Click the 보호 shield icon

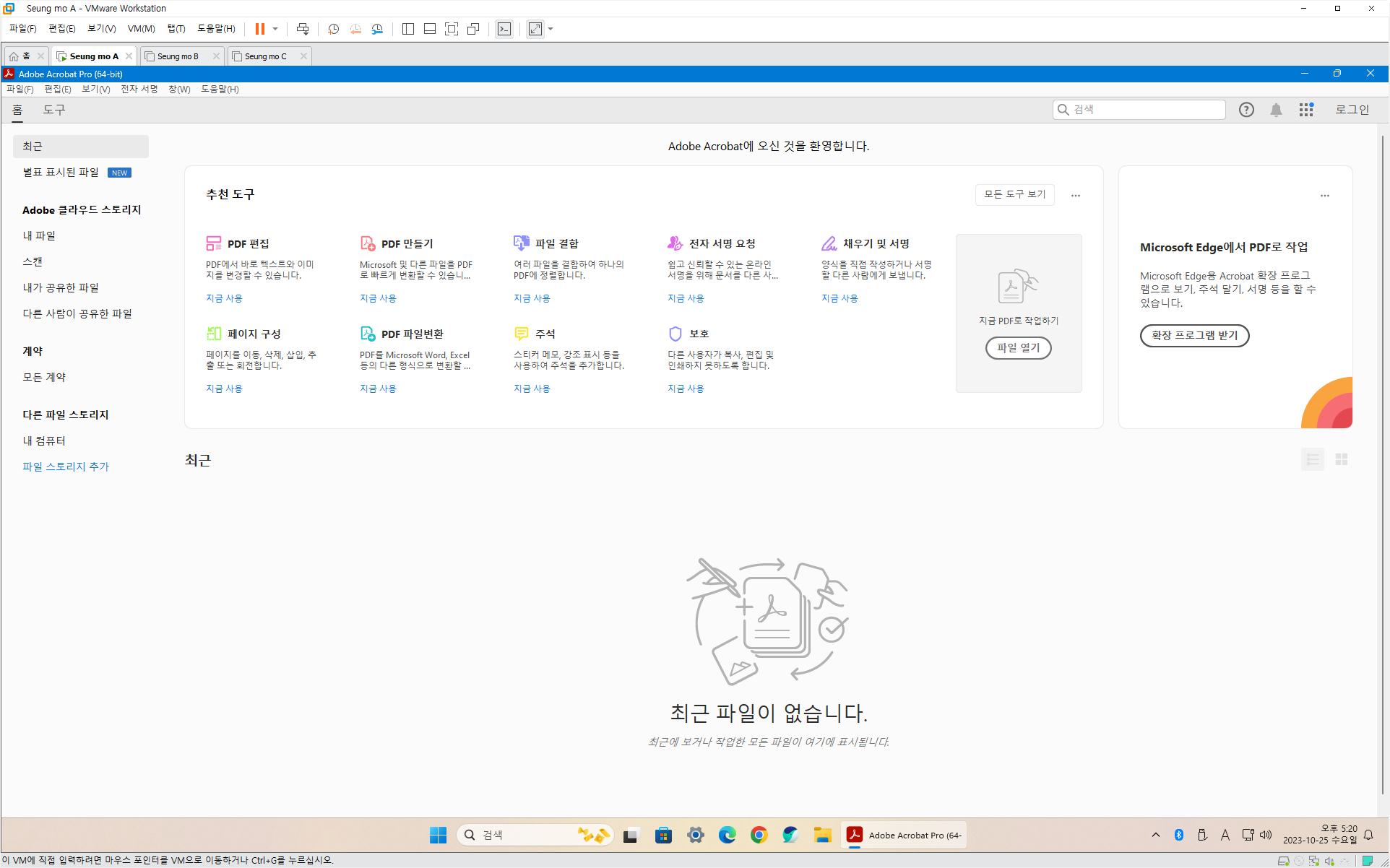(675, 334)
